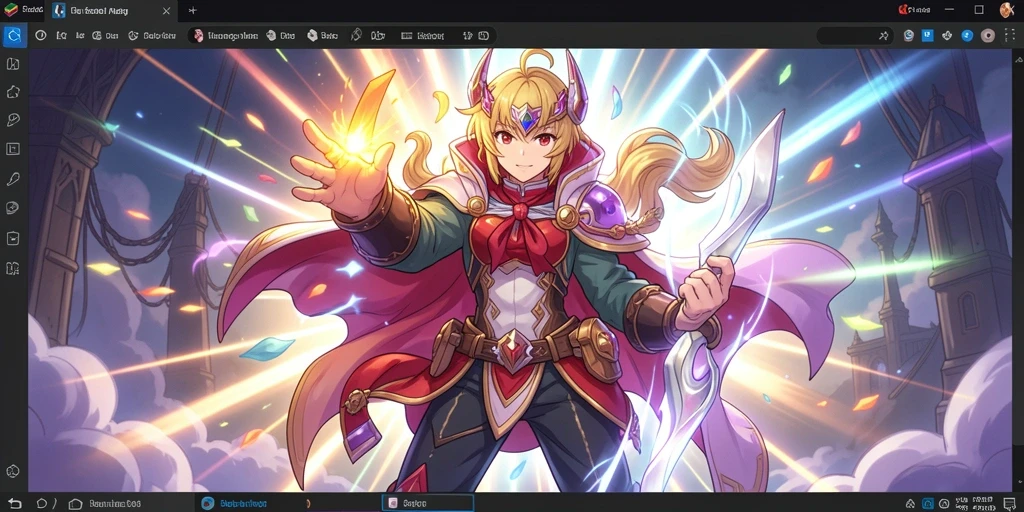This screenshot has height=512, width=1024.
Task: Click the highlighted taskbar item with pink icon
Action: [428, 503]
